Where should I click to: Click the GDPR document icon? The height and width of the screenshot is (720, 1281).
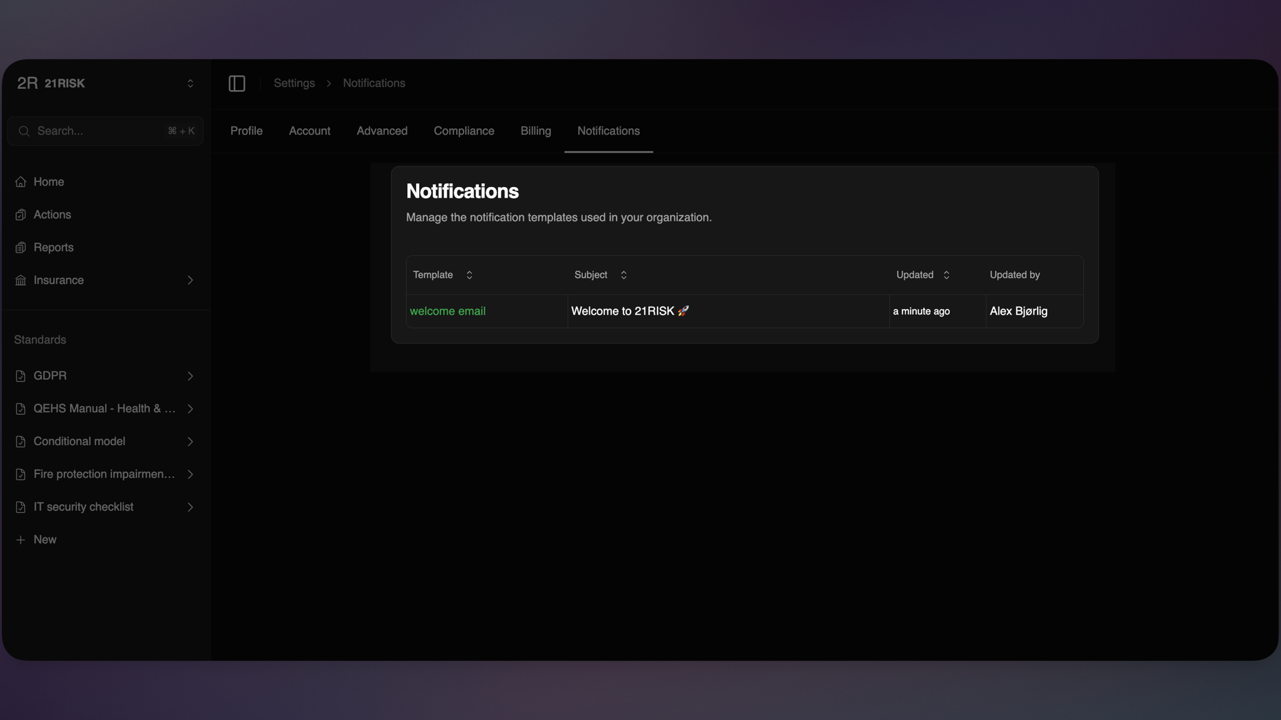(19, 375)
